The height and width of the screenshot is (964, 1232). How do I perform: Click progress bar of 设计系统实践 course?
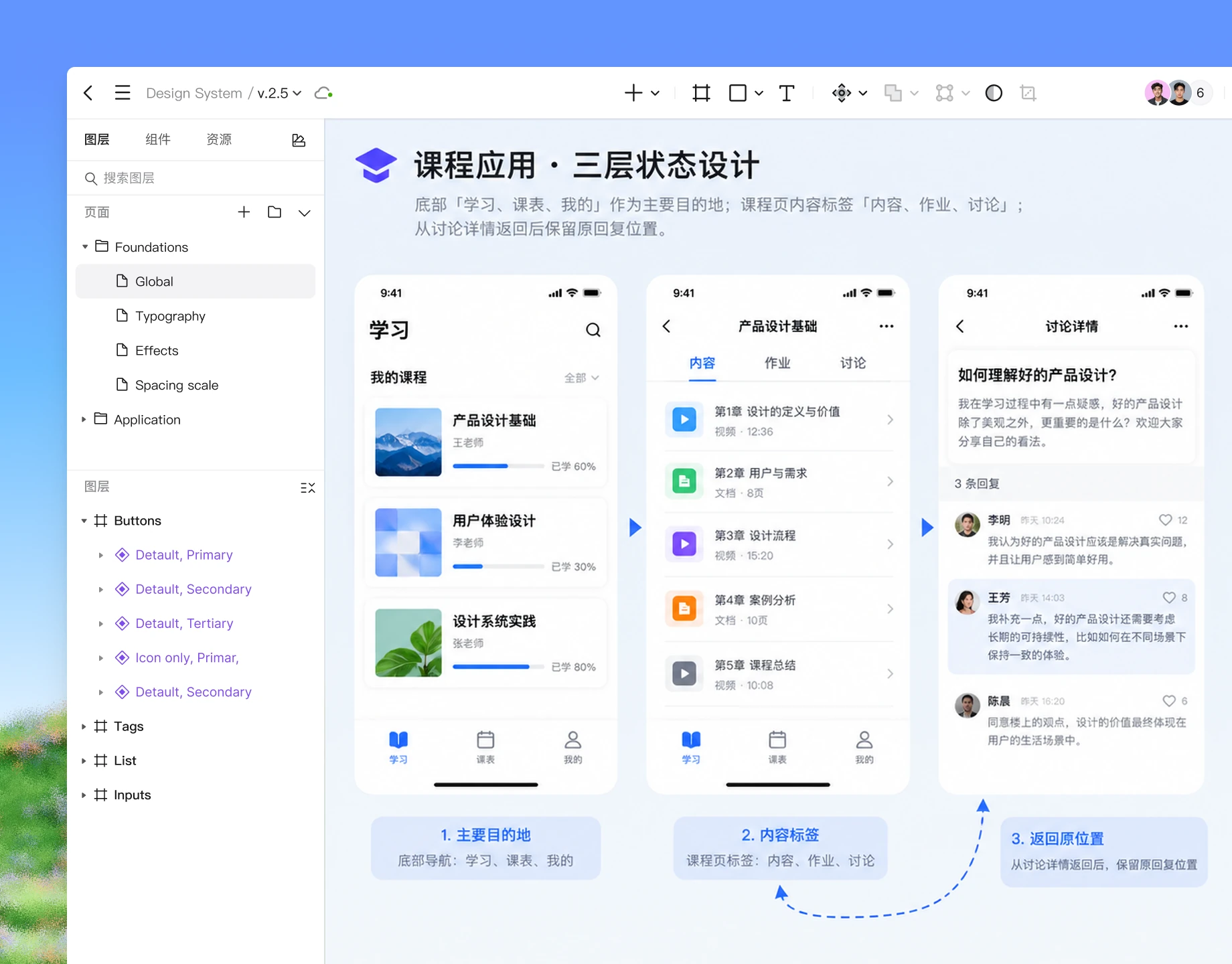[498, 667]
